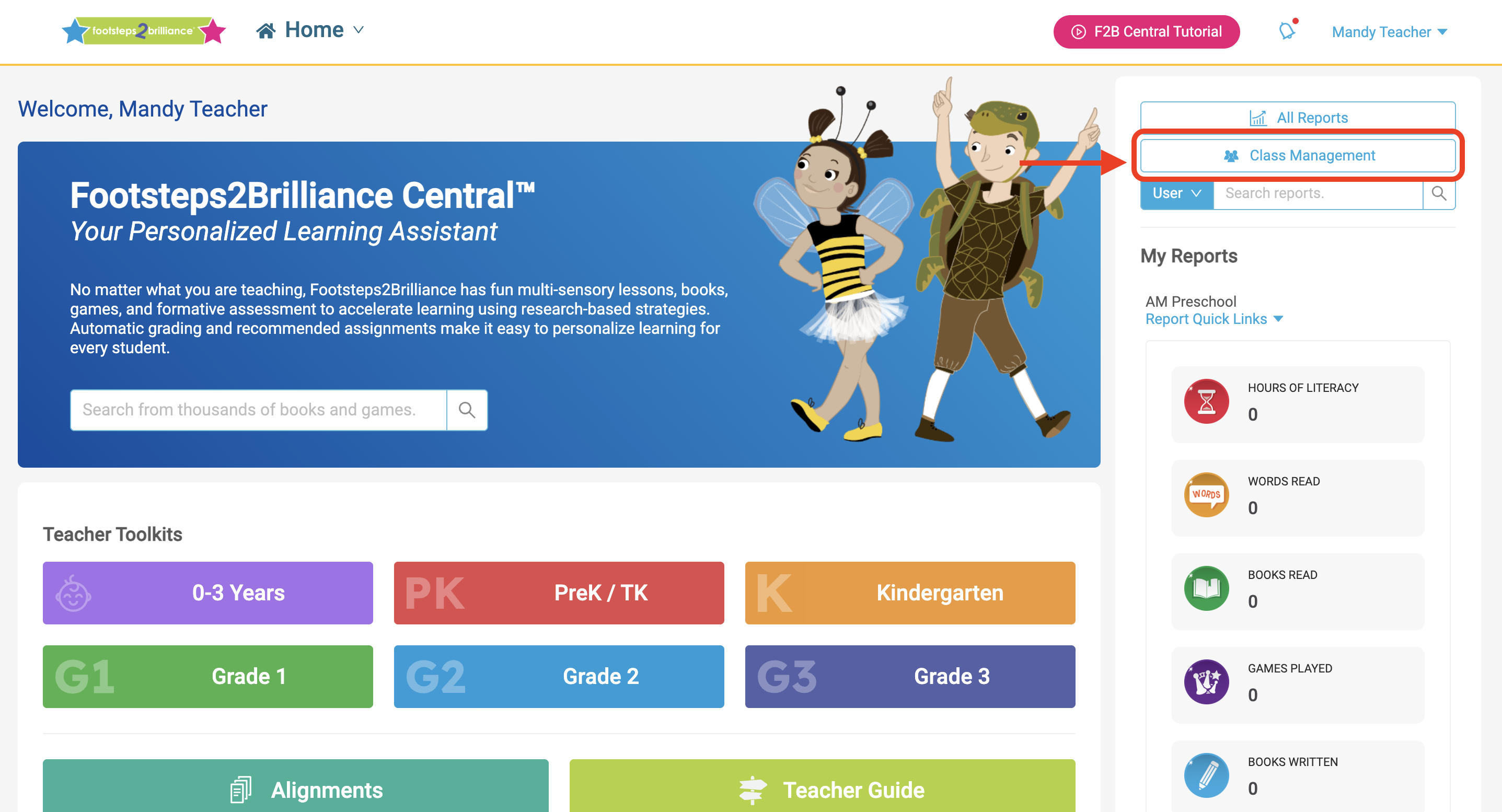Image resolution: width=1502 pixels, height=812 pixels.
Task: Click the Footsteps2Brilliance logo
Action: pos(143,30)
